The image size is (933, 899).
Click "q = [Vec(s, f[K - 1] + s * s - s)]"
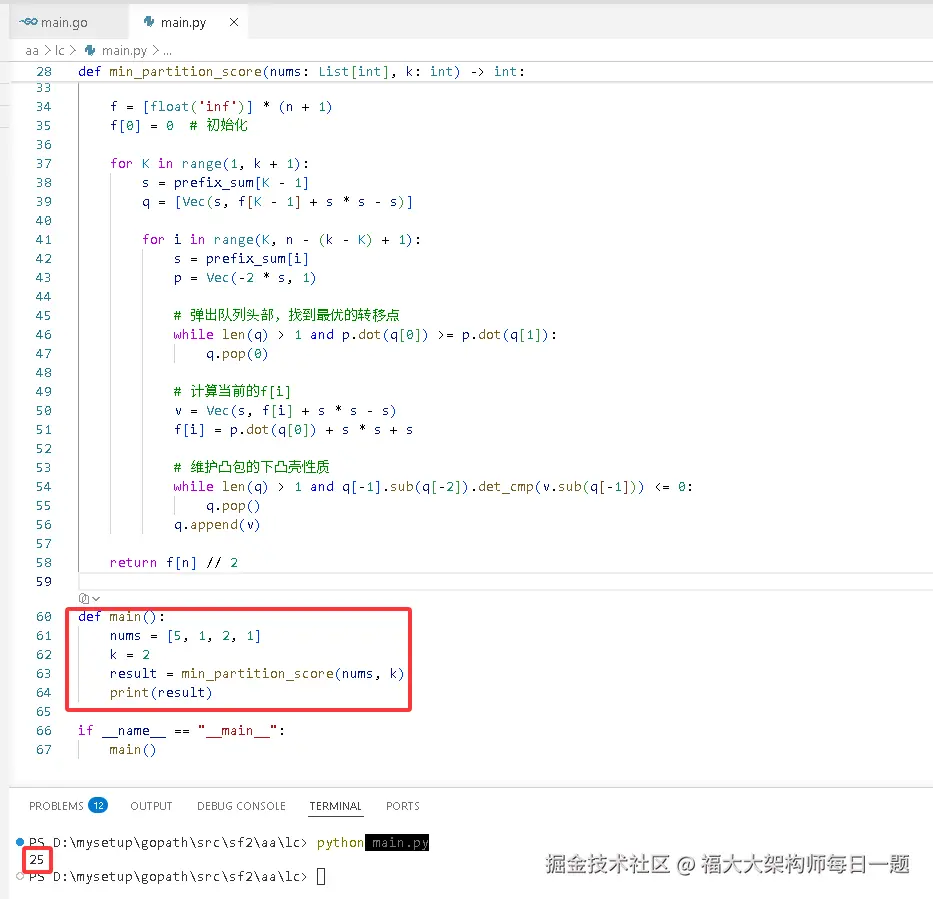click(x=277, y=202)
